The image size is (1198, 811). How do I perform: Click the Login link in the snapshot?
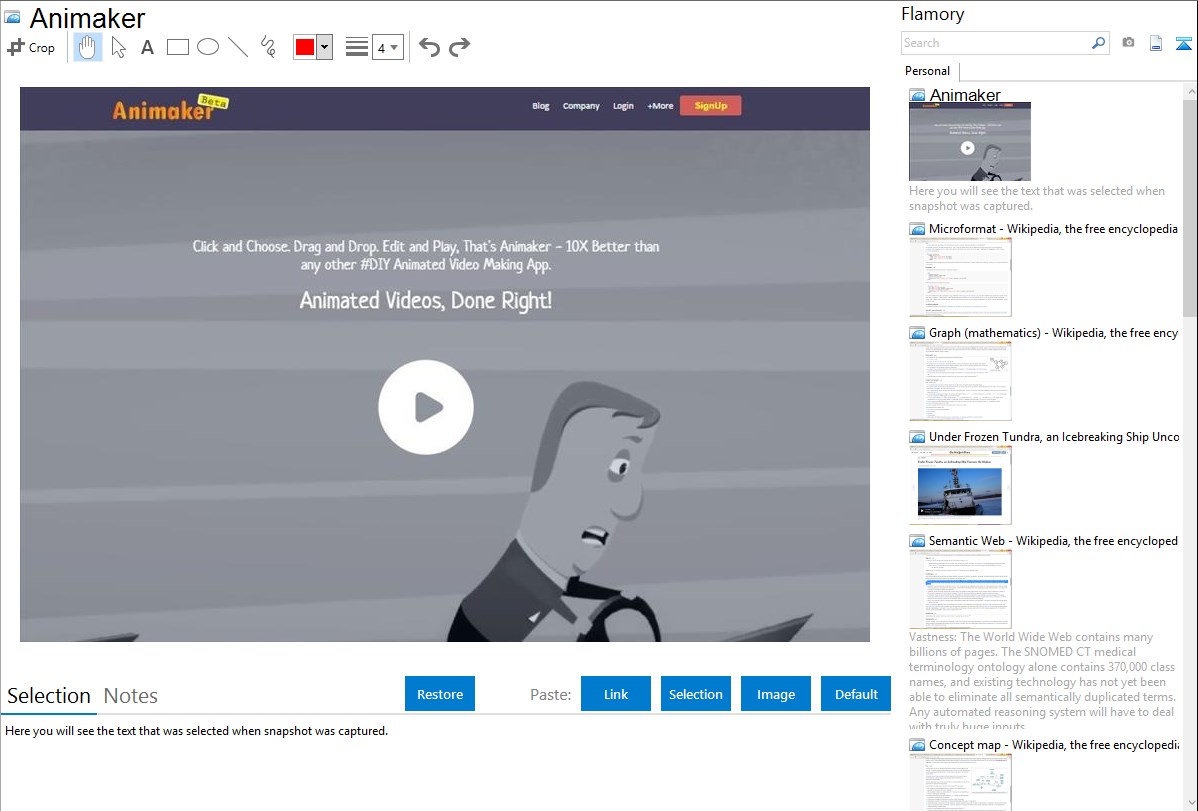[623, 106]
